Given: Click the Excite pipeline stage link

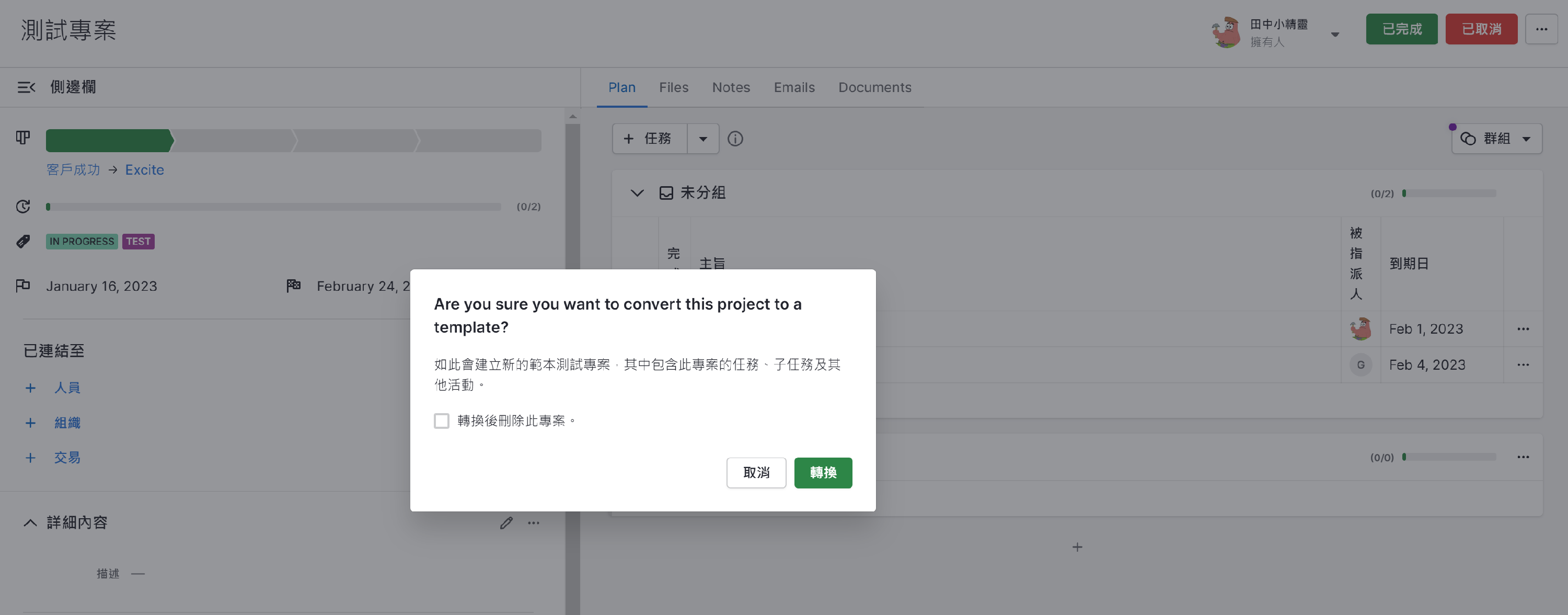Looking at the screenshot, I should point(144,170).
